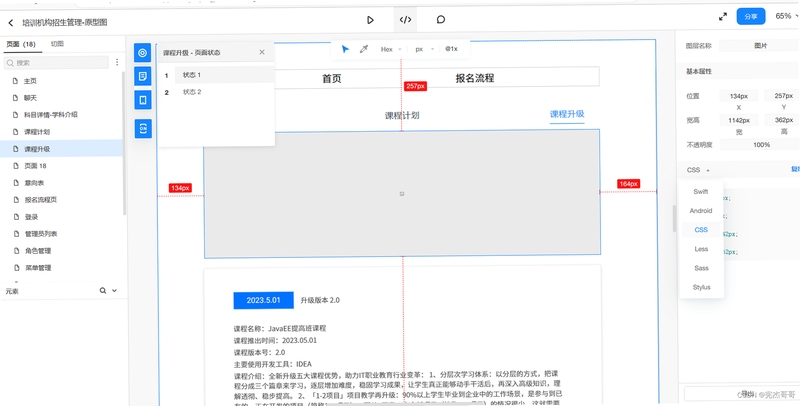Close the 课程升级 页面状态 panel
Screen dimensions: 800x406
262,52
